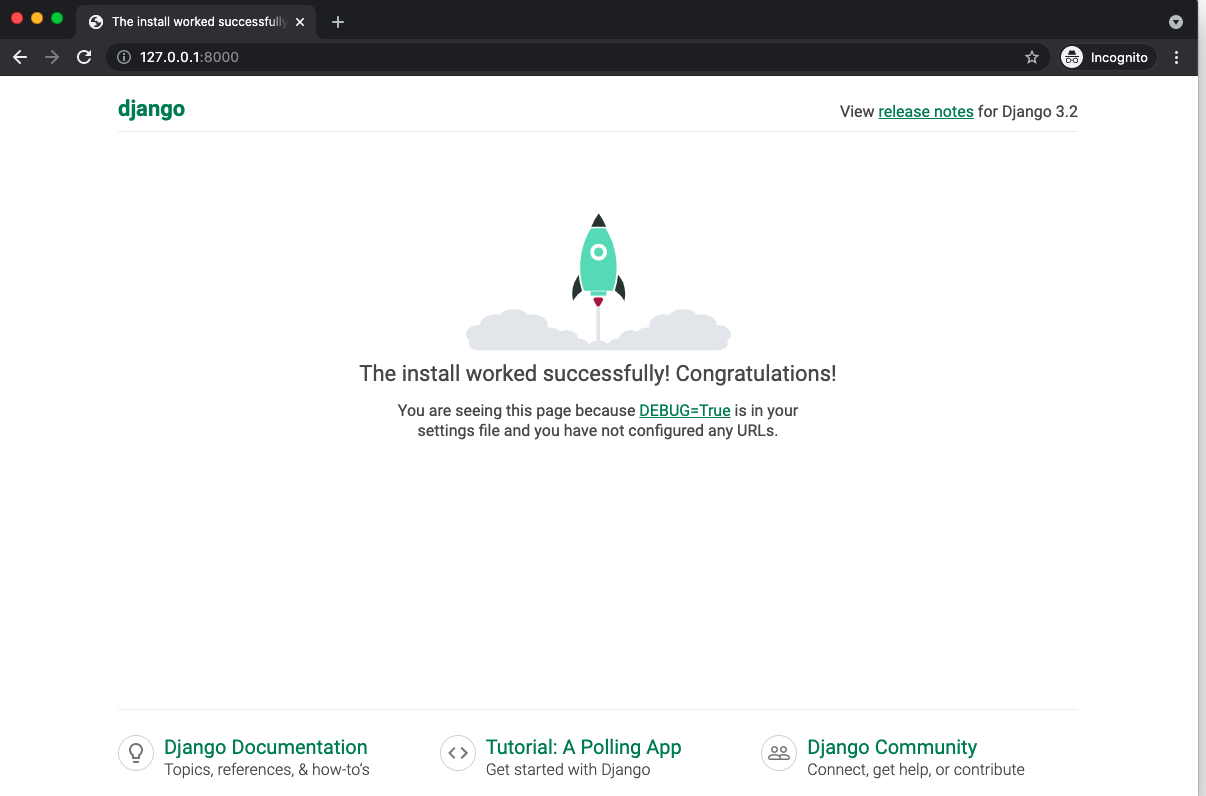
Task: Open the Chrome three-dot menu
Action: 1176,57
